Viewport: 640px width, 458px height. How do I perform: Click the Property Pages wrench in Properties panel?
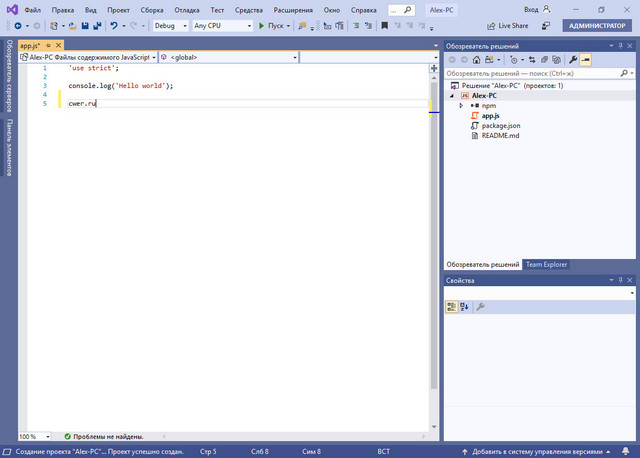click(480, 306)
